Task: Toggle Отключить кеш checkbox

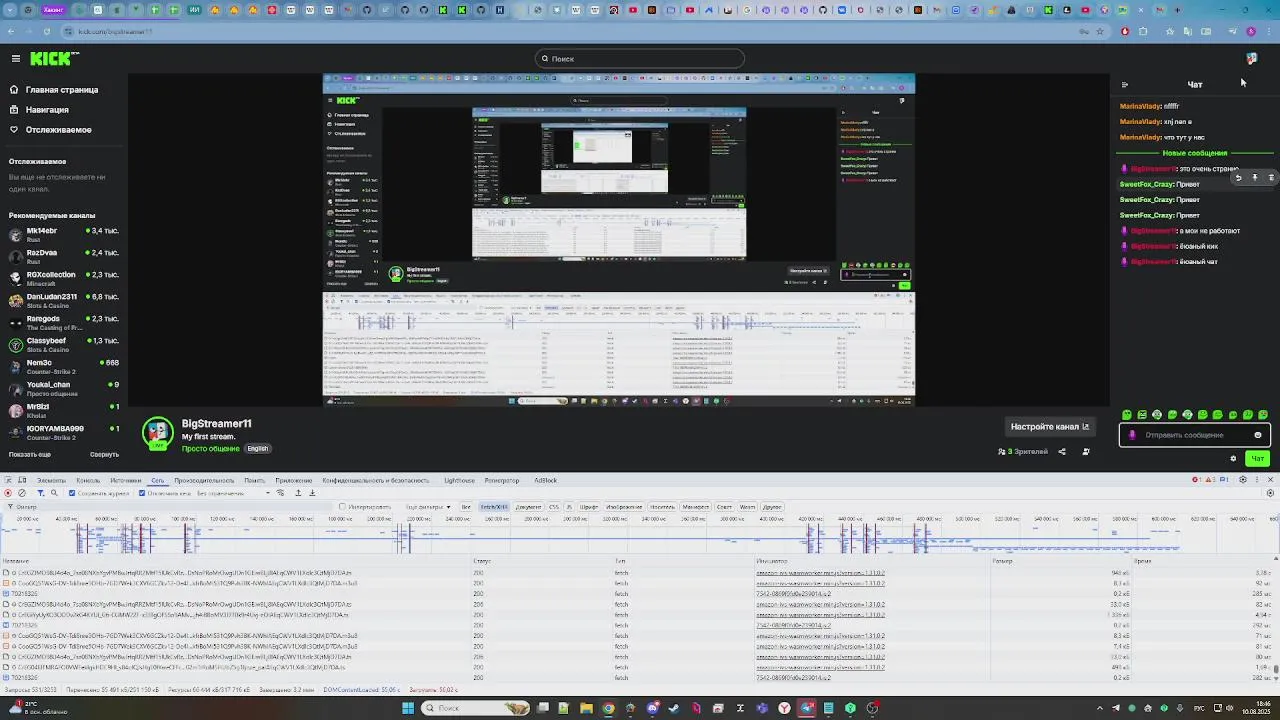Action: (142, 493)
